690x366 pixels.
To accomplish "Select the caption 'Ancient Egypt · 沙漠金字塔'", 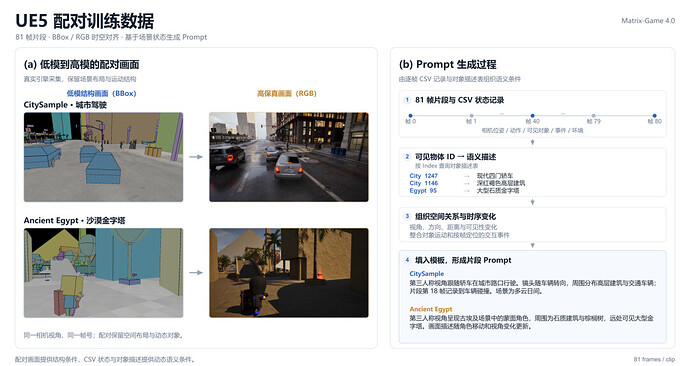I will [x=74, y=220].
